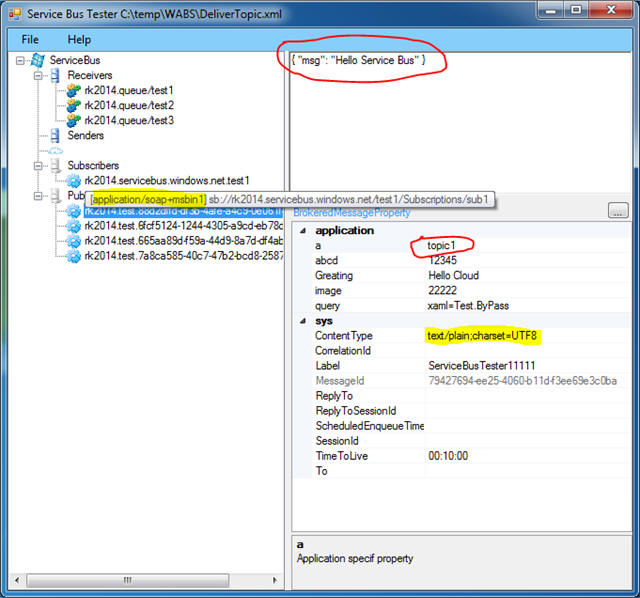Select the rk2014.queue/test3 receiver

129,120
